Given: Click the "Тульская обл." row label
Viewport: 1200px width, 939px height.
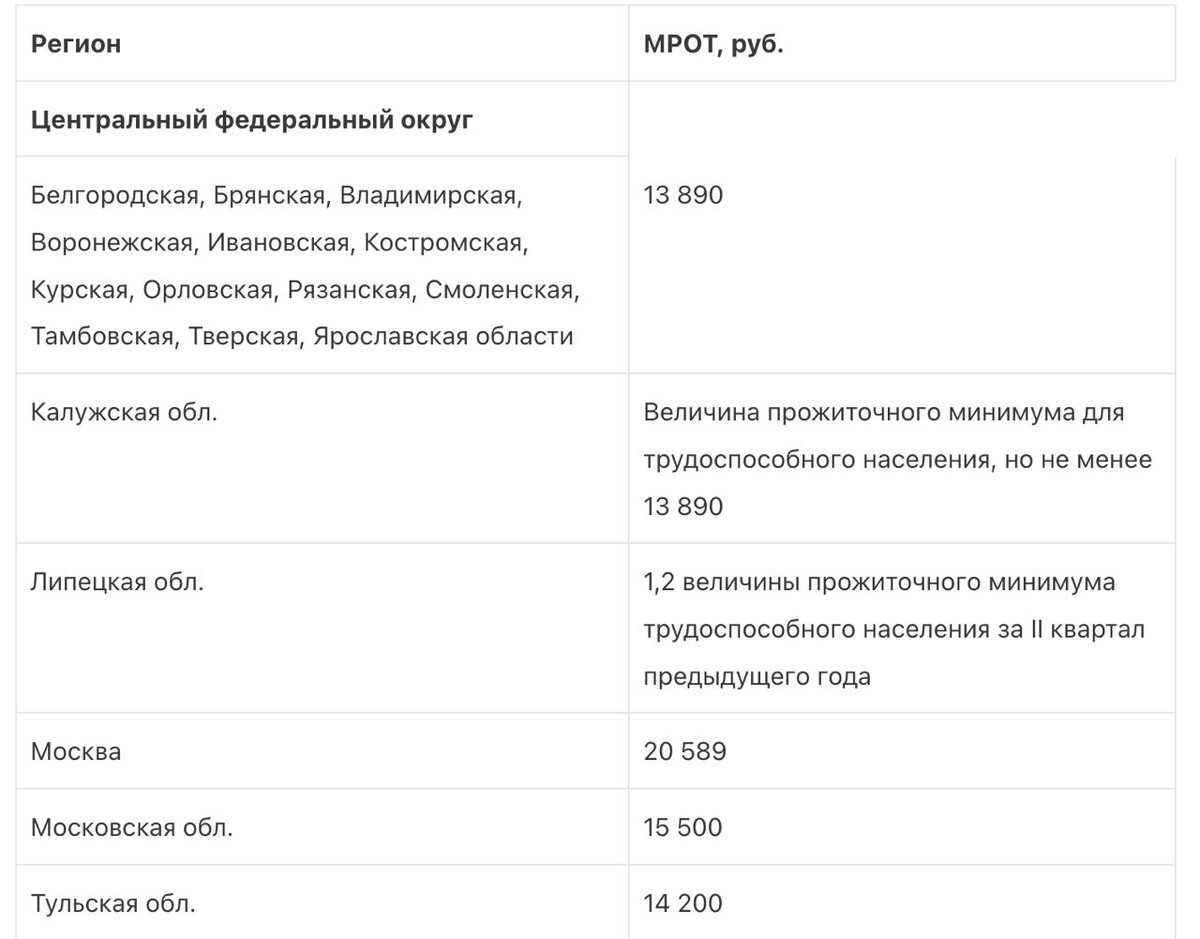Looking at the screenshot, I should pyautogui.click(x=113, y=905).
